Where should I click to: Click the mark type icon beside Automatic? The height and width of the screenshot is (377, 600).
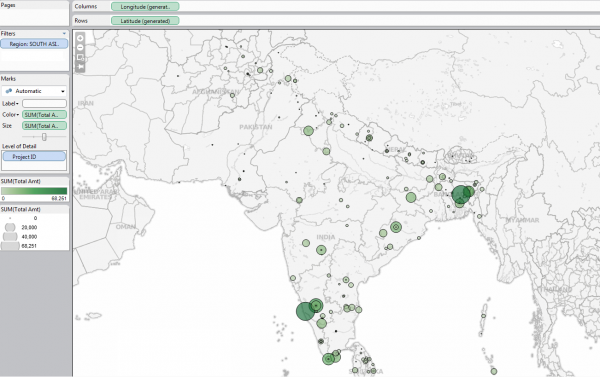pyautogui.click(x=9, y=91)
